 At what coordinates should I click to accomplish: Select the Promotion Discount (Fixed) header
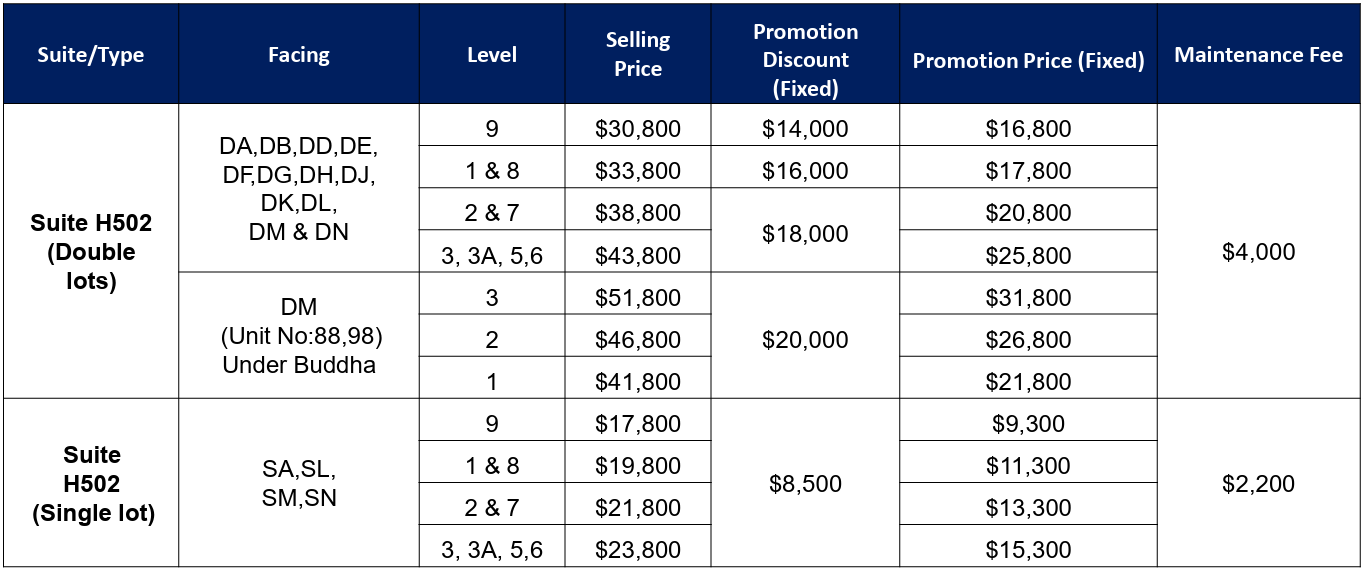tap(805, 54)
